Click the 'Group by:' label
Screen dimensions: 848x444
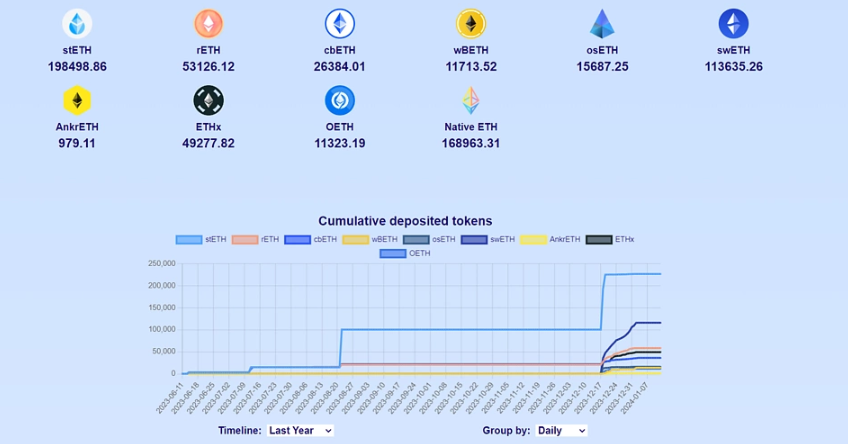[506, 430]
